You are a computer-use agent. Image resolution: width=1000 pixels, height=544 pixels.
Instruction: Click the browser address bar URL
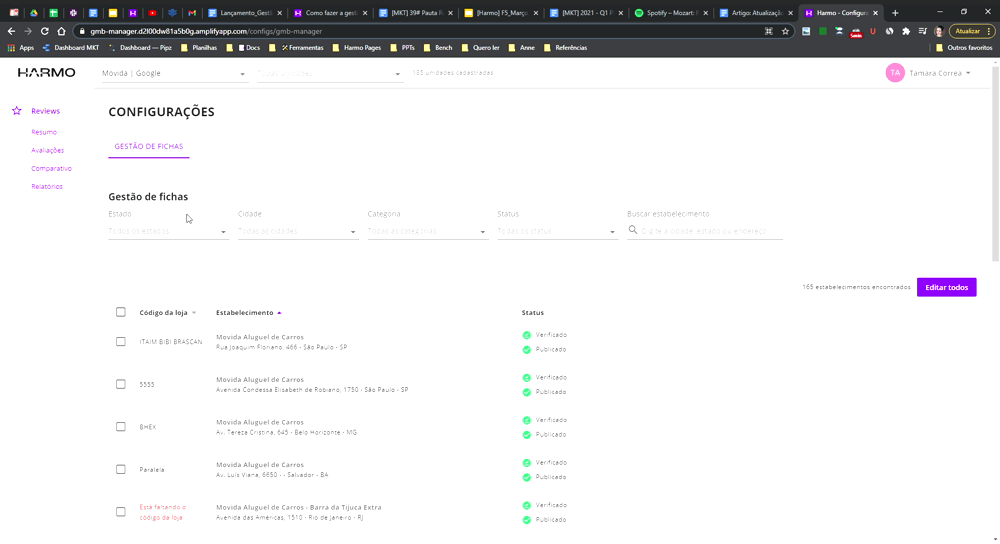tap(206, 31)
